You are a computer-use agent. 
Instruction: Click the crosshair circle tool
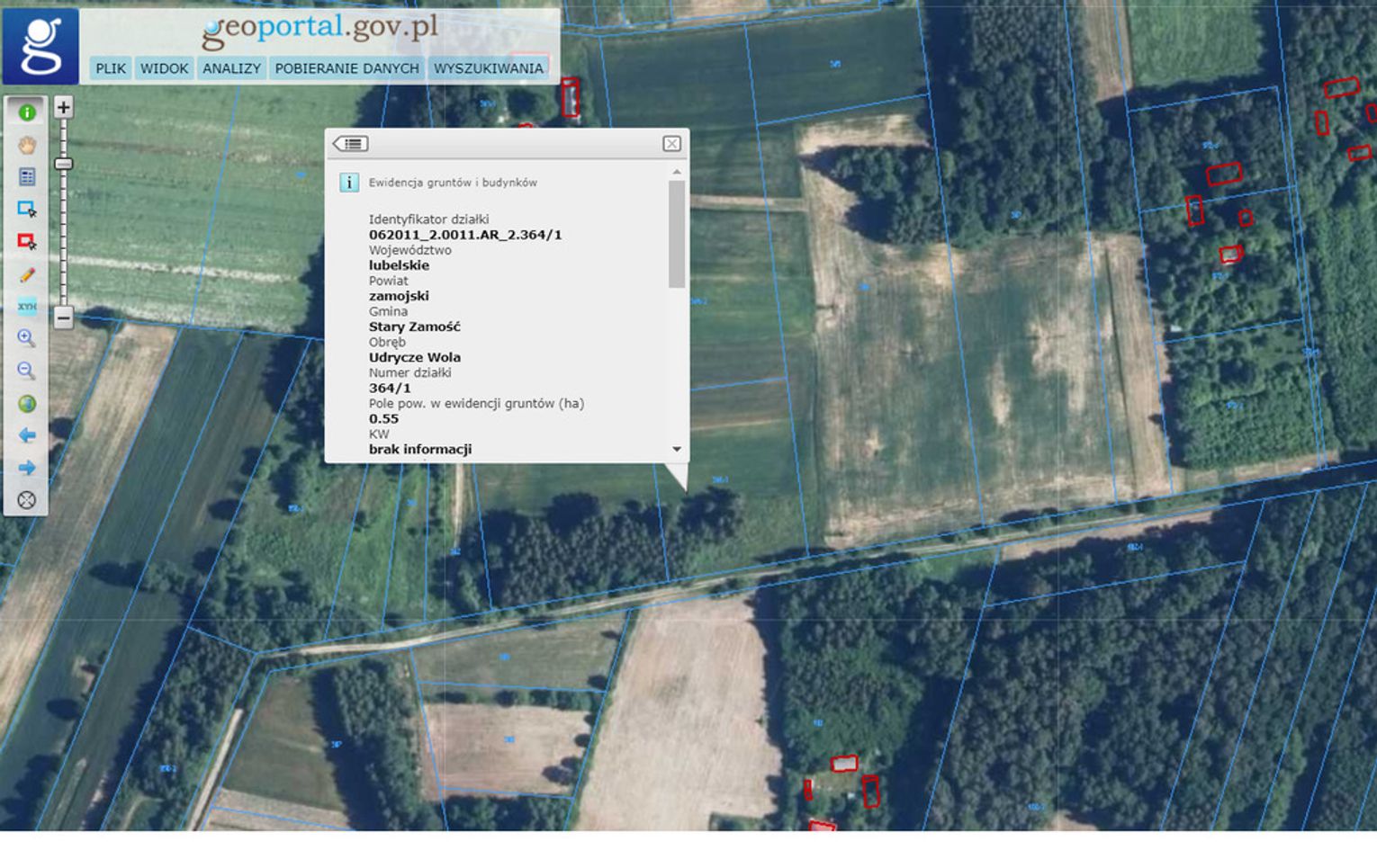click(x=27, y=500)
